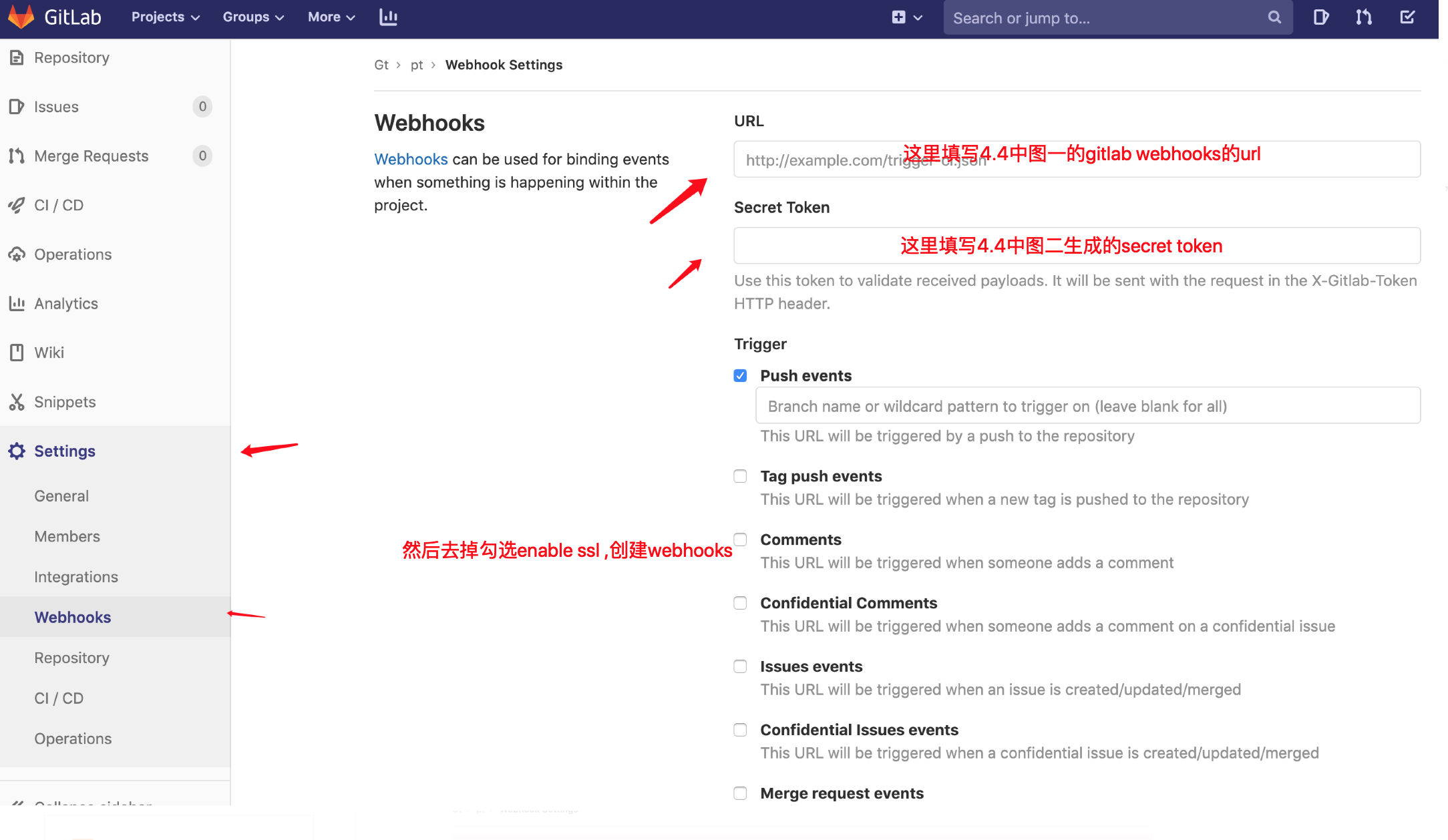
Task: Open the analytics chart icon in navbar
Action: point(388,17)
